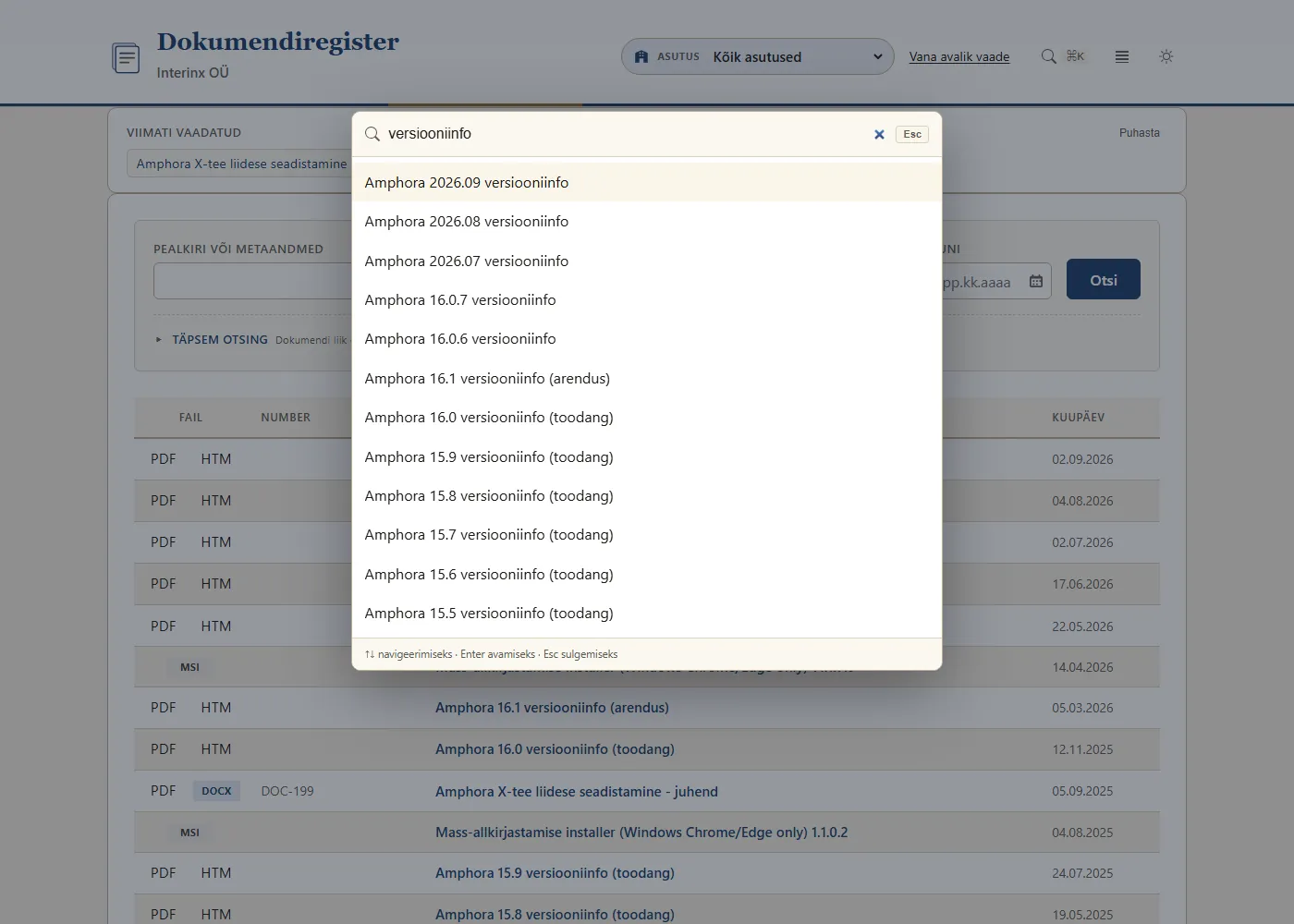Choose Amphora 16.1 versiooniinfo (arendus) in results

click(x=647, y=379)
